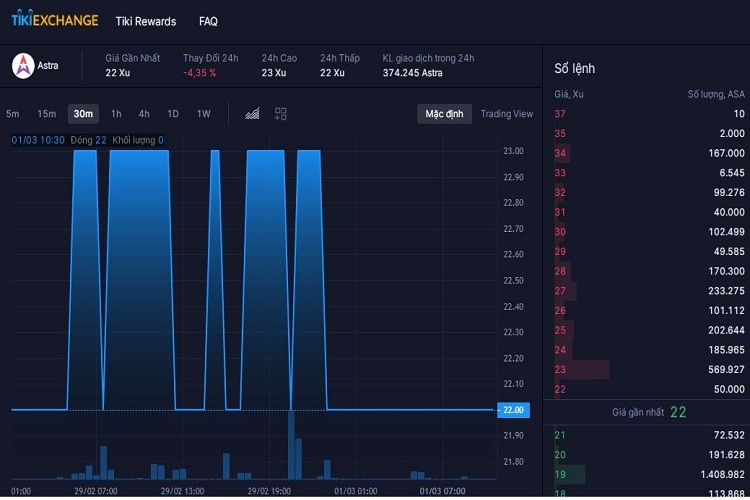This screenshot has height=500, width=750.
Task: Switch chart to 4h interval
Action: 144,114
